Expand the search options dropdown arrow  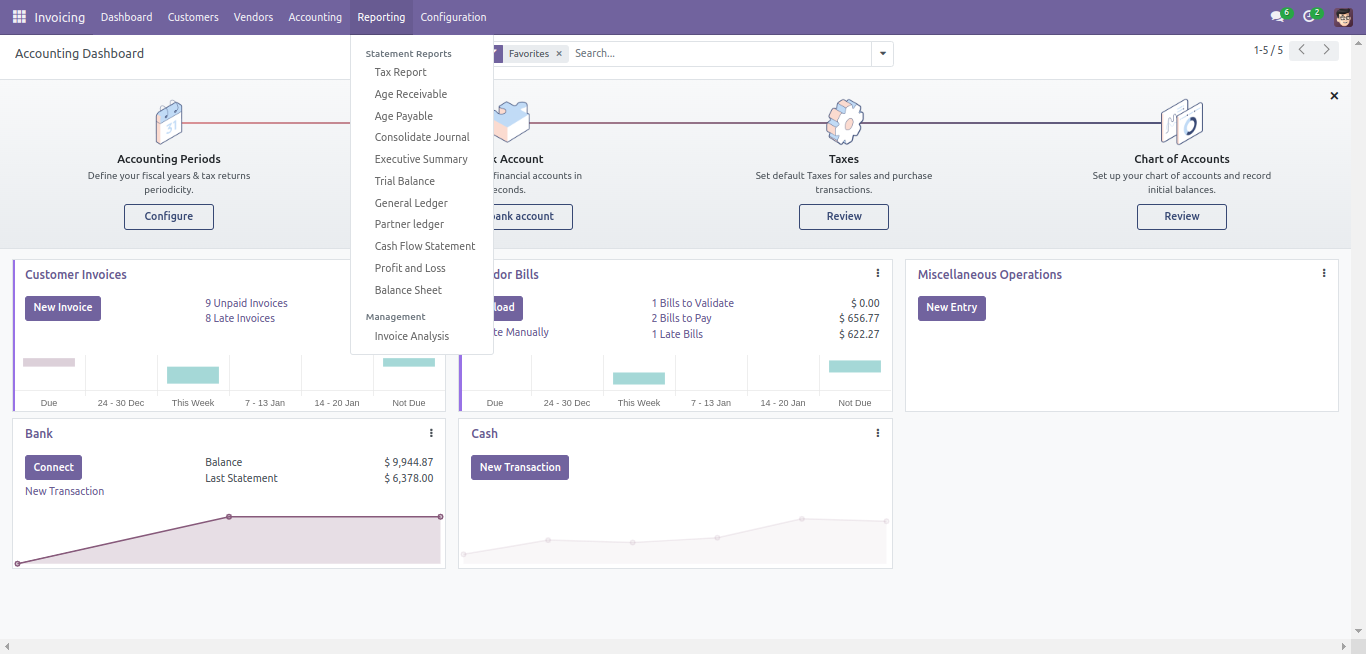pyautogui.click(x=882, y=54)
